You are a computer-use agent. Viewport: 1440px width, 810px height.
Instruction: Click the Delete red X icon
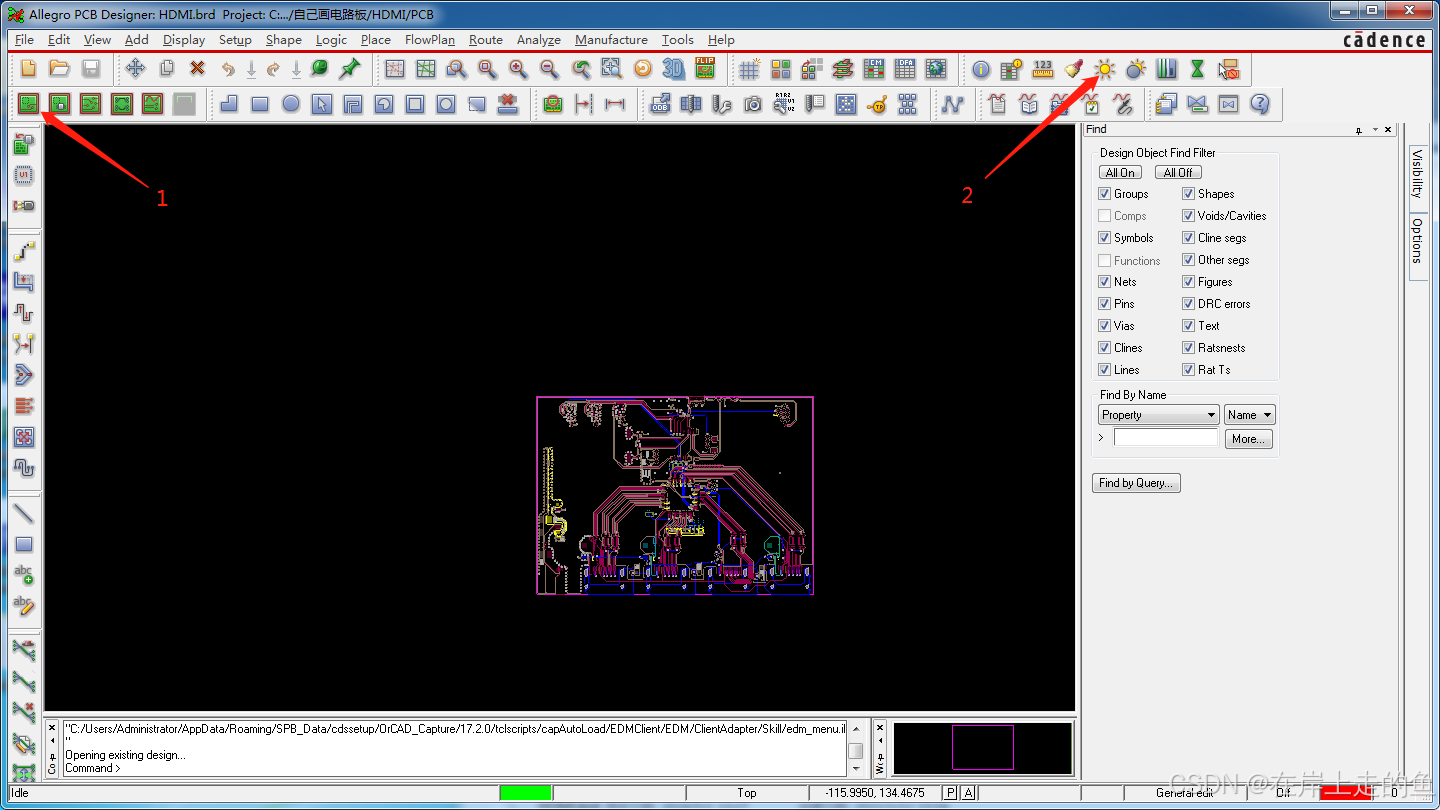(x=197, y=69)
